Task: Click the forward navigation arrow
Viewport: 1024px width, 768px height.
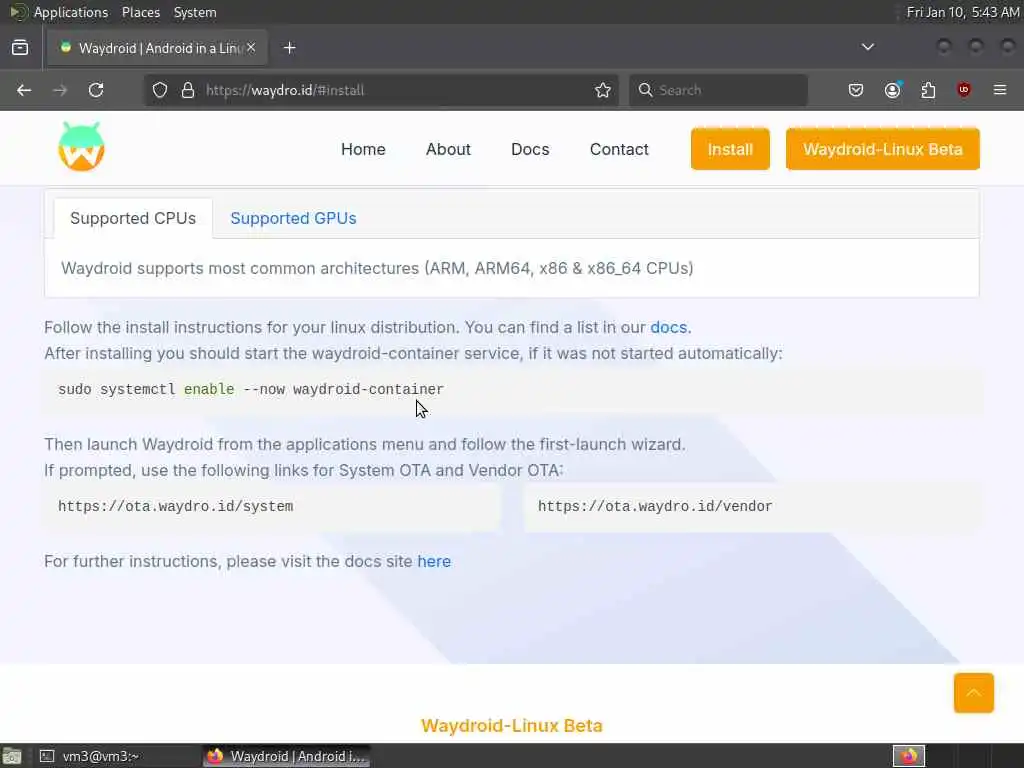Action: (x=60, y=90)
